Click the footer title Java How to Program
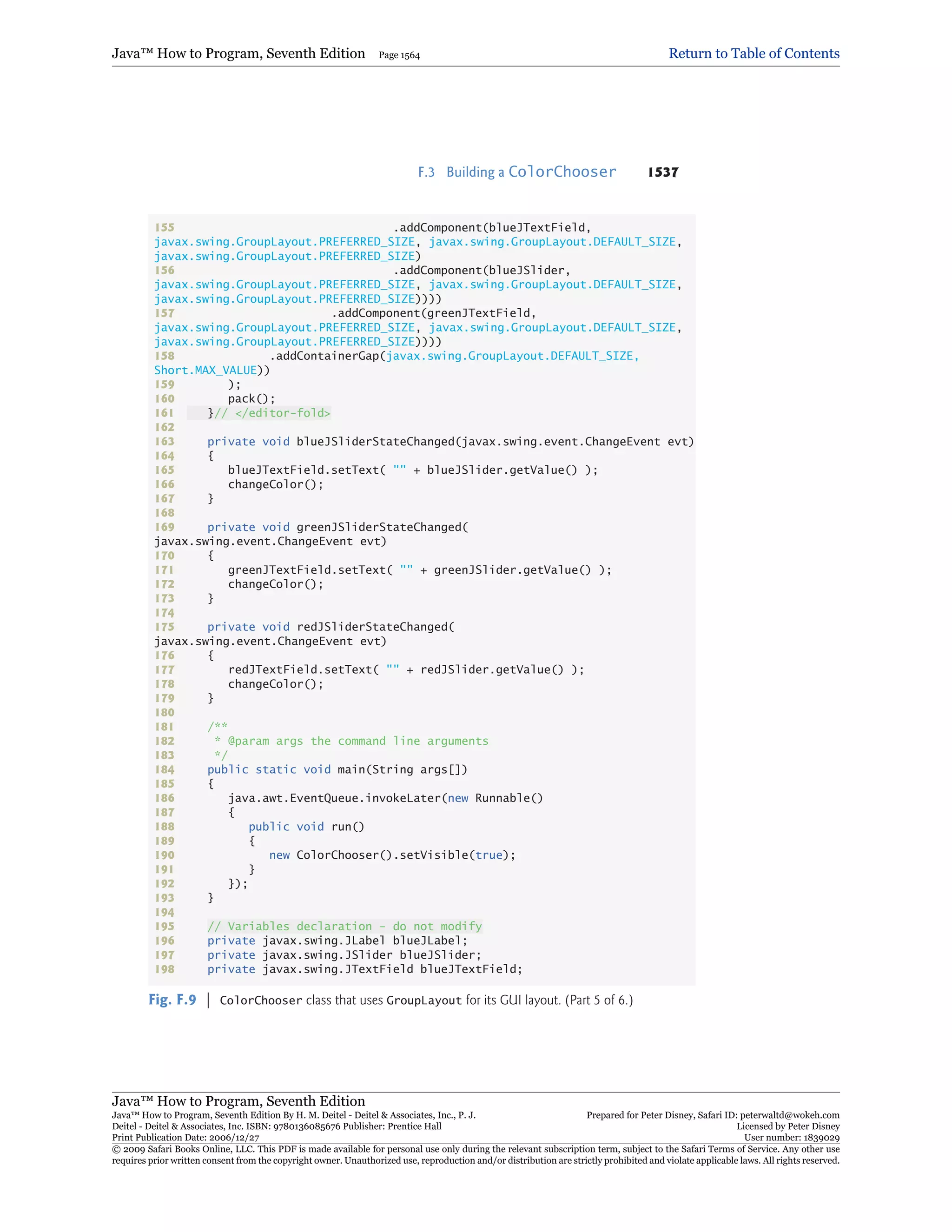952x1232 pixels. pyautogui.click(x=238, y=1100)
